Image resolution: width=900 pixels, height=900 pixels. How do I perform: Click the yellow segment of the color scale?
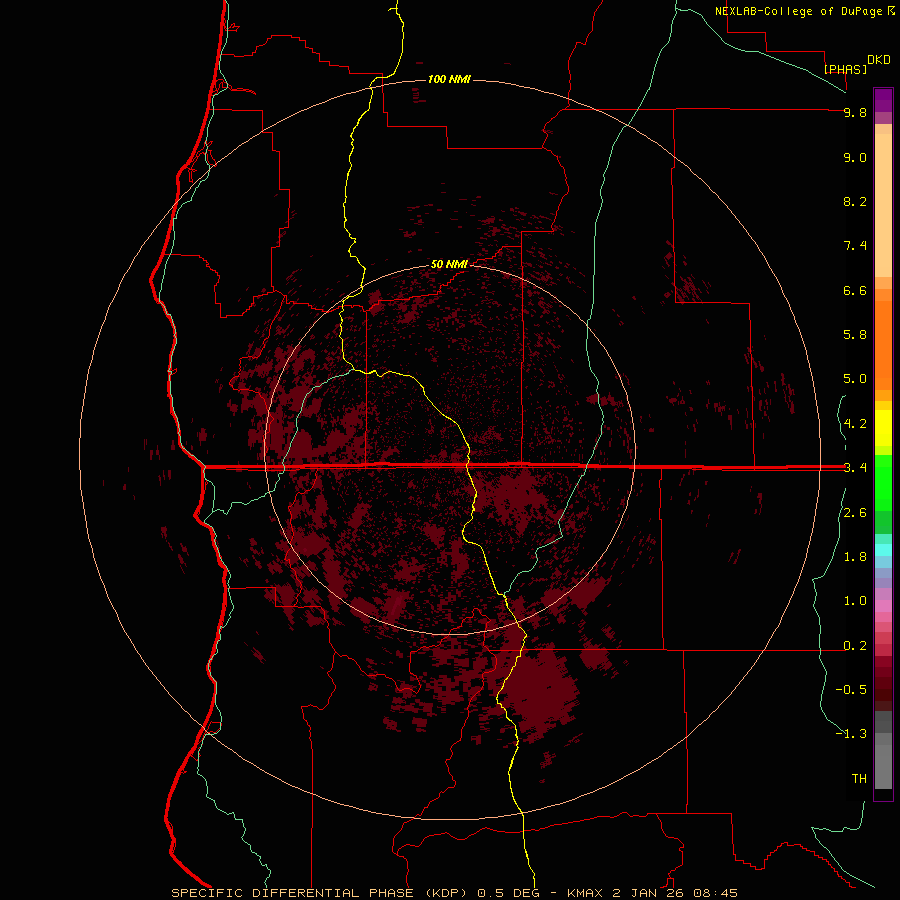[883, 428]
